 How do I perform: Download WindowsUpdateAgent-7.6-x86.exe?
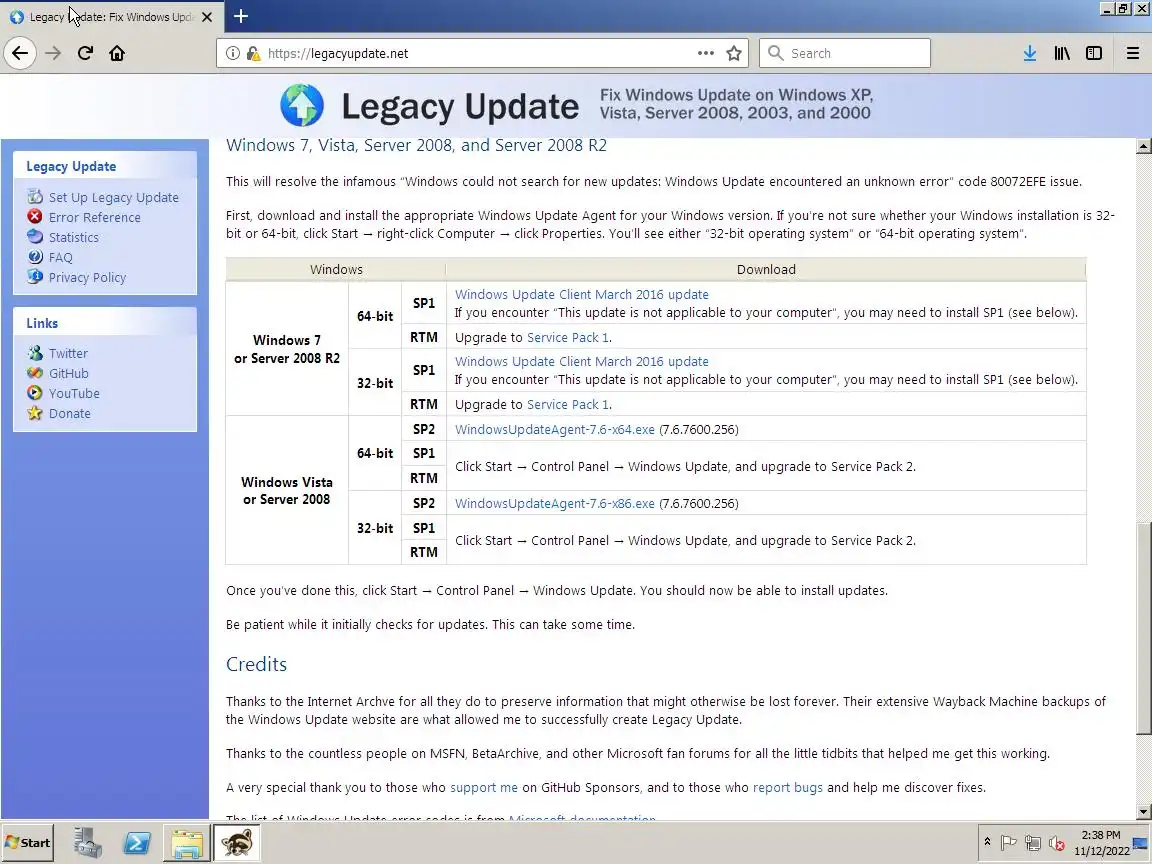click(555, 503)
